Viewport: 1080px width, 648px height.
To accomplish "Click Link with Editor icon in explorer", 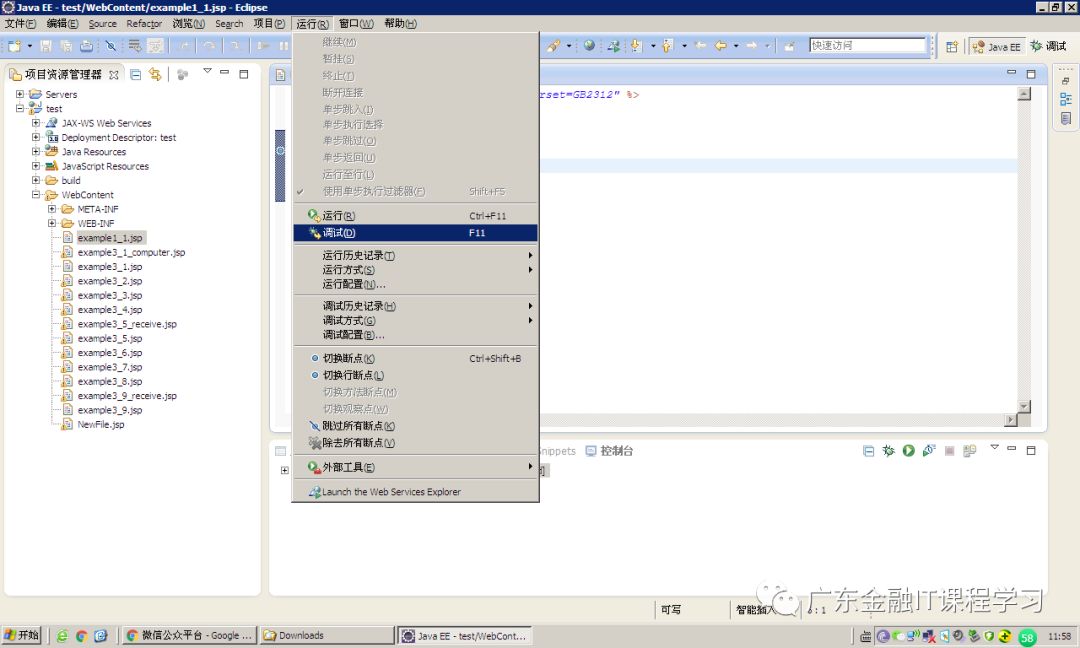I will [x=156, y=74].
